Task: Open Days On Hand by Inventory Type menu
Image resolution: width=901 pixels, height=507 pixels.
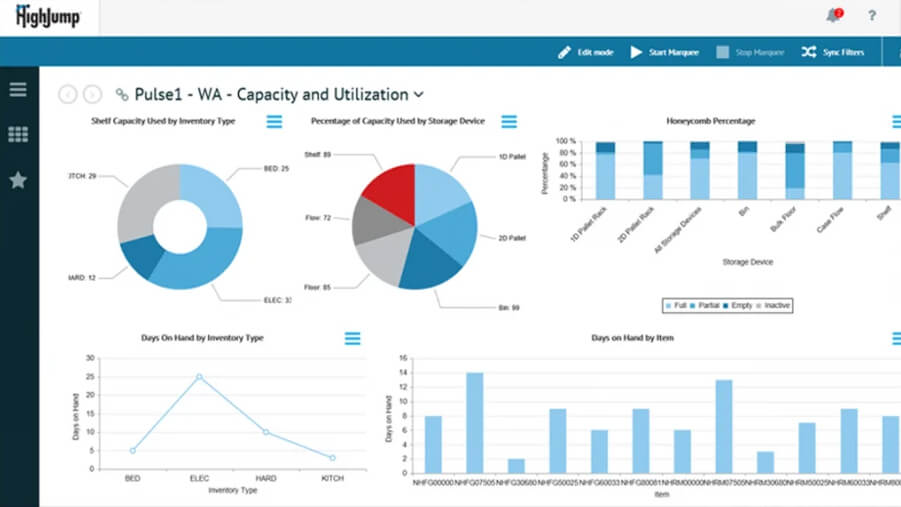Action: pyautogui.click(x=352, y=339)
